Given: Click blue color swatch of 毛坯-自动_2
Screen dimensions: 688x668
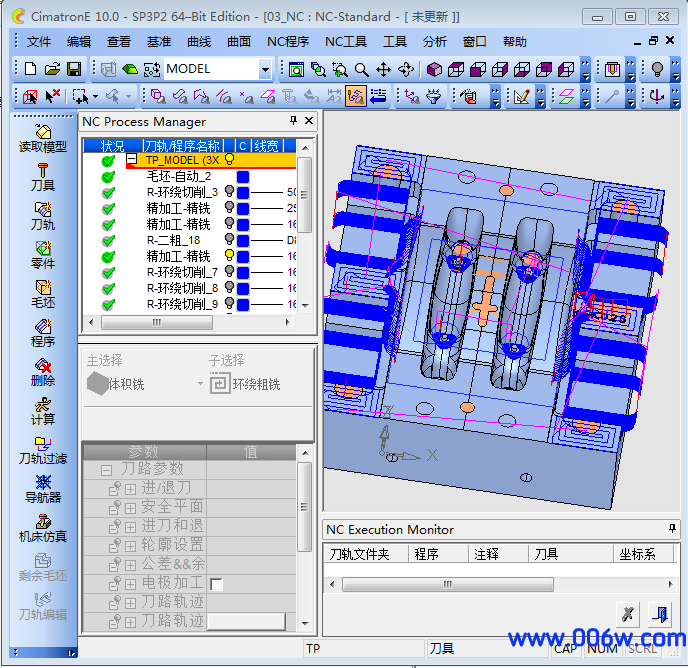Looking at the screenshot, I should coord(243,176).
